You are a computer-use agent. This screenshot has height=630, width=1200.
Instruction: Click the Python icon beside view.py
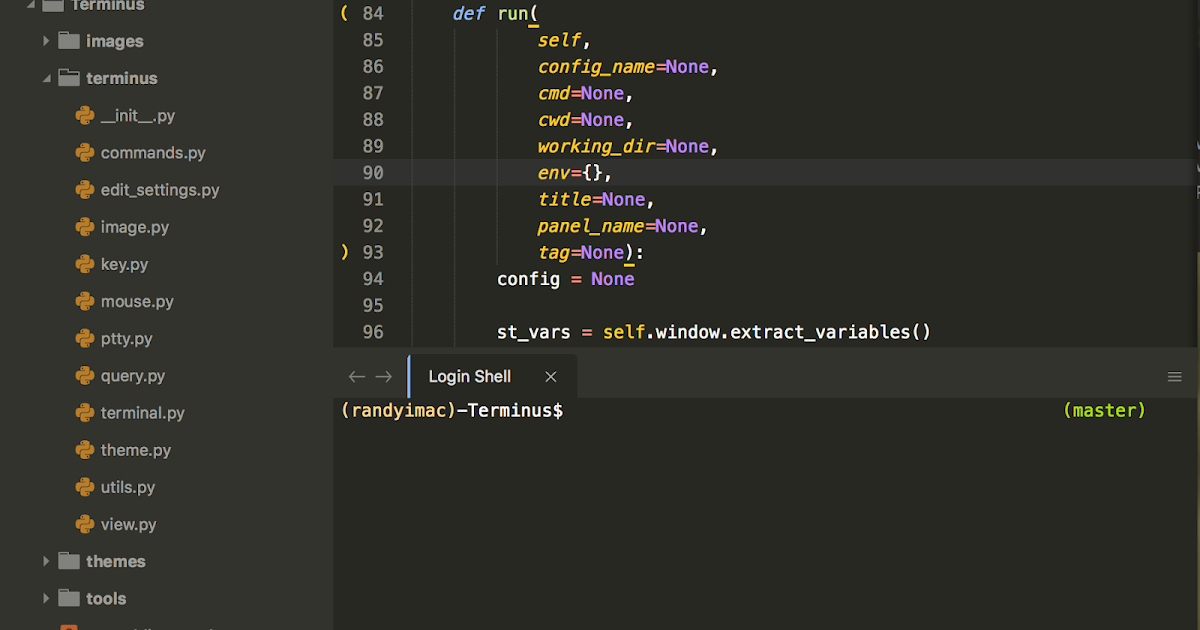(x=85, y=524)
